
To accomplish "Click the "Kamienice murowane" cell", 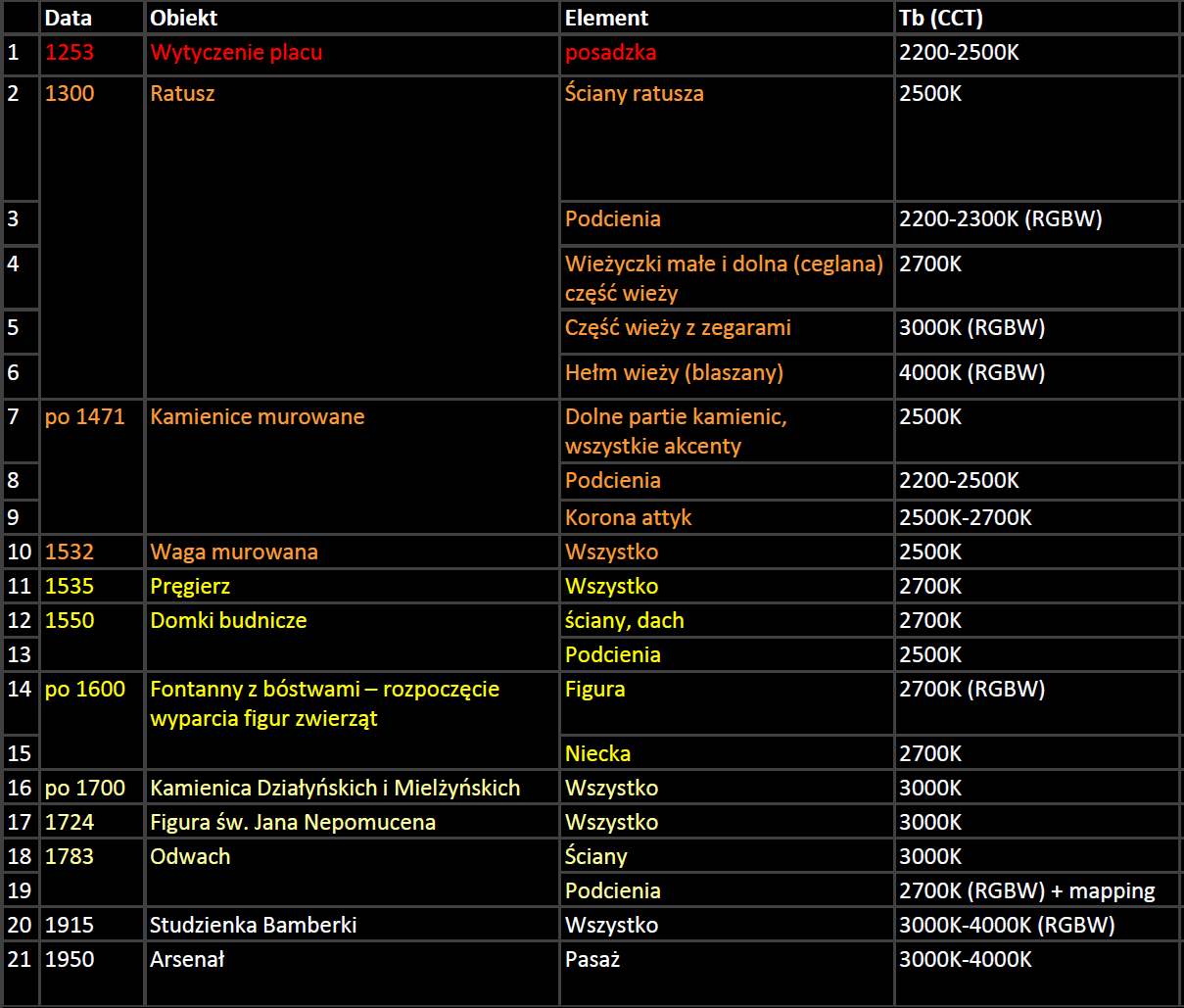I will point(257,417).
